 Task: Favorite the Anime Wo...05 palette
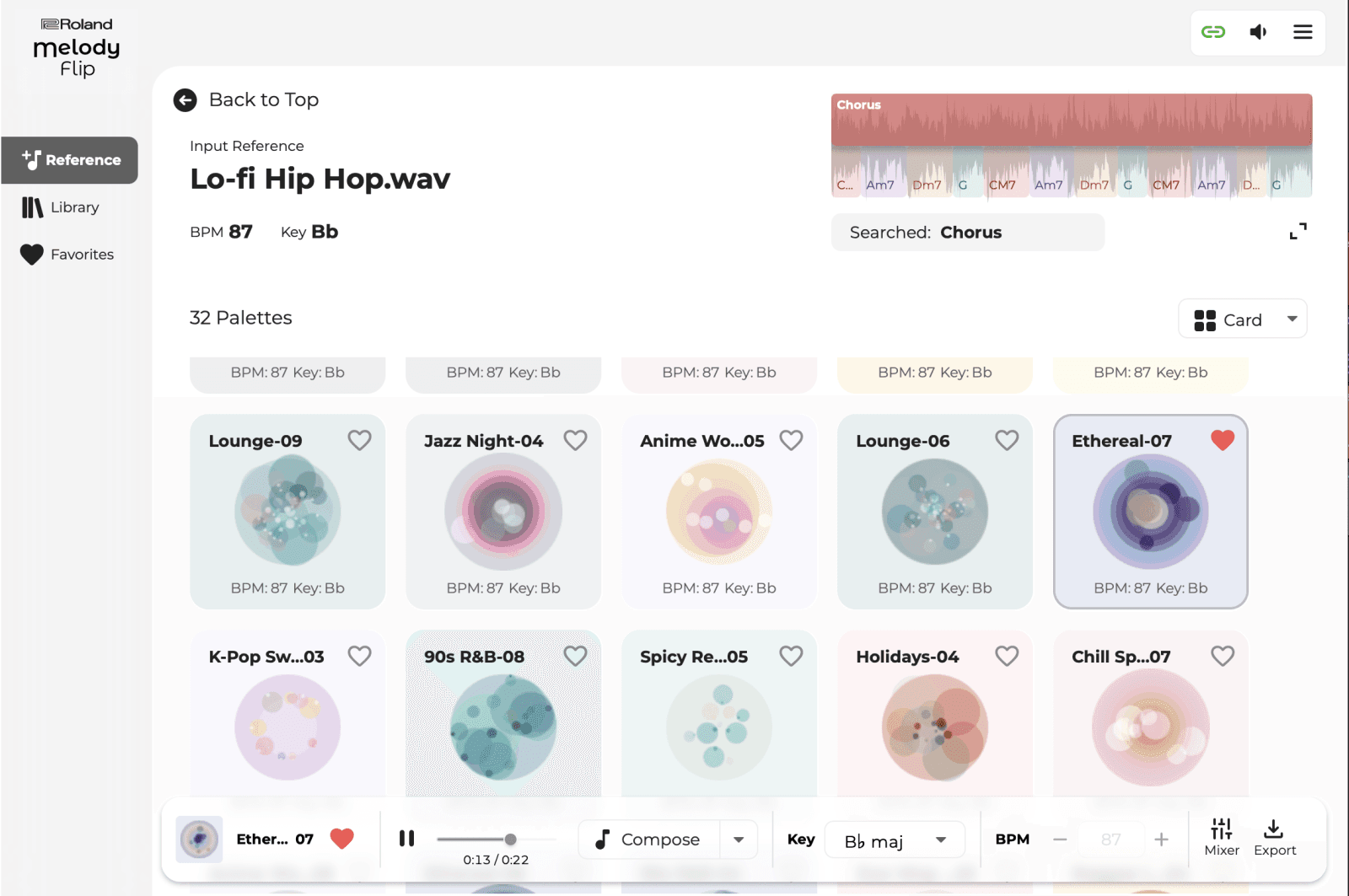[x=791, y=440]
